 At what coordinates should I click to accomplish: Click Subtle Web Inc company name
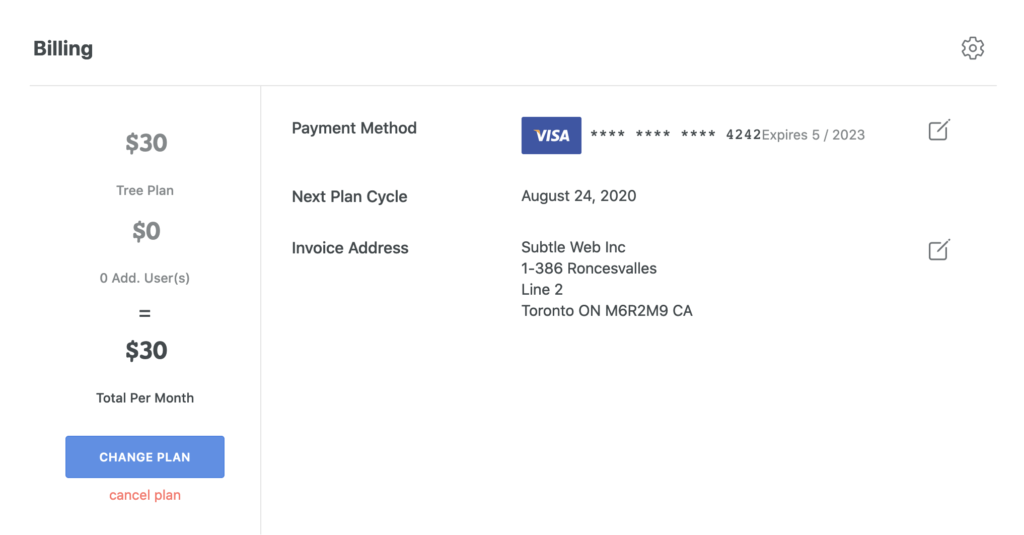click(x=573, y=248)
